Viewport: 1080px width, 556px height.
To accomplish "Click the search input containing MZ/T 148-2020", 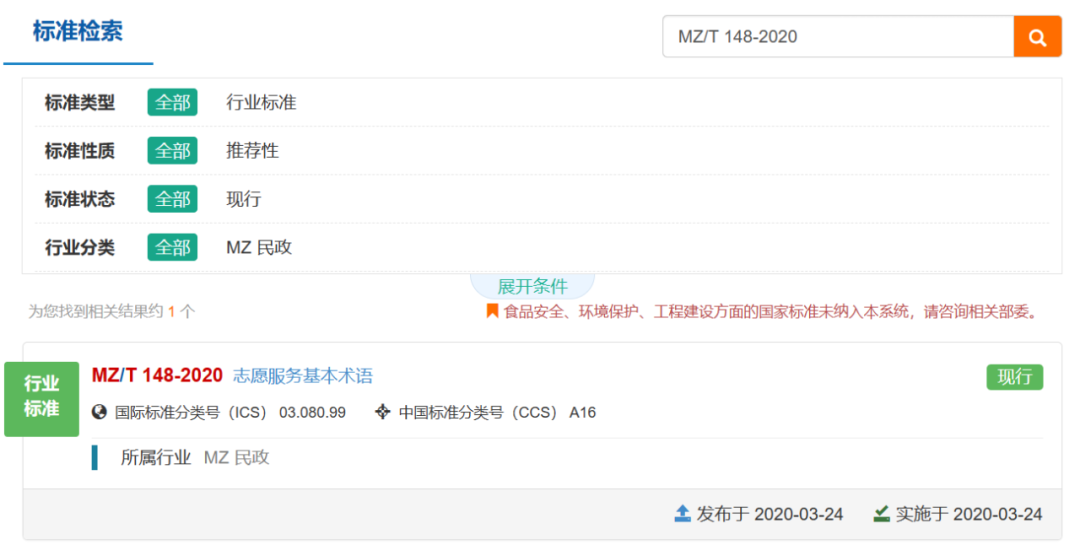I will [838, 37].
